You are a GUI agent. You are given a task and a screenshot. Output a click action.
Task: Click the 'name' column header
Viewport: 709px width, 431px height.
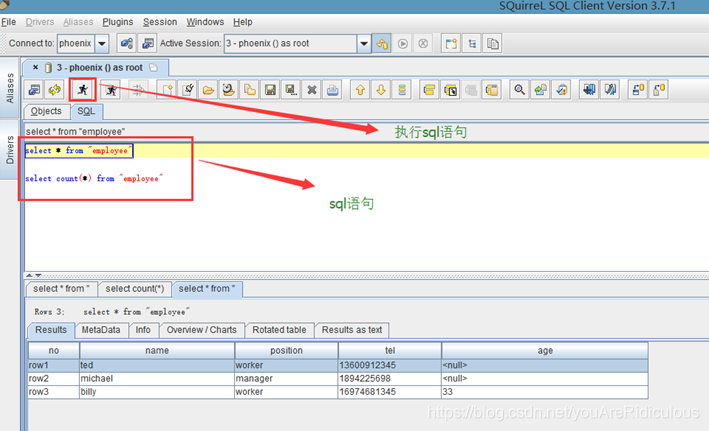coord(157,350)
